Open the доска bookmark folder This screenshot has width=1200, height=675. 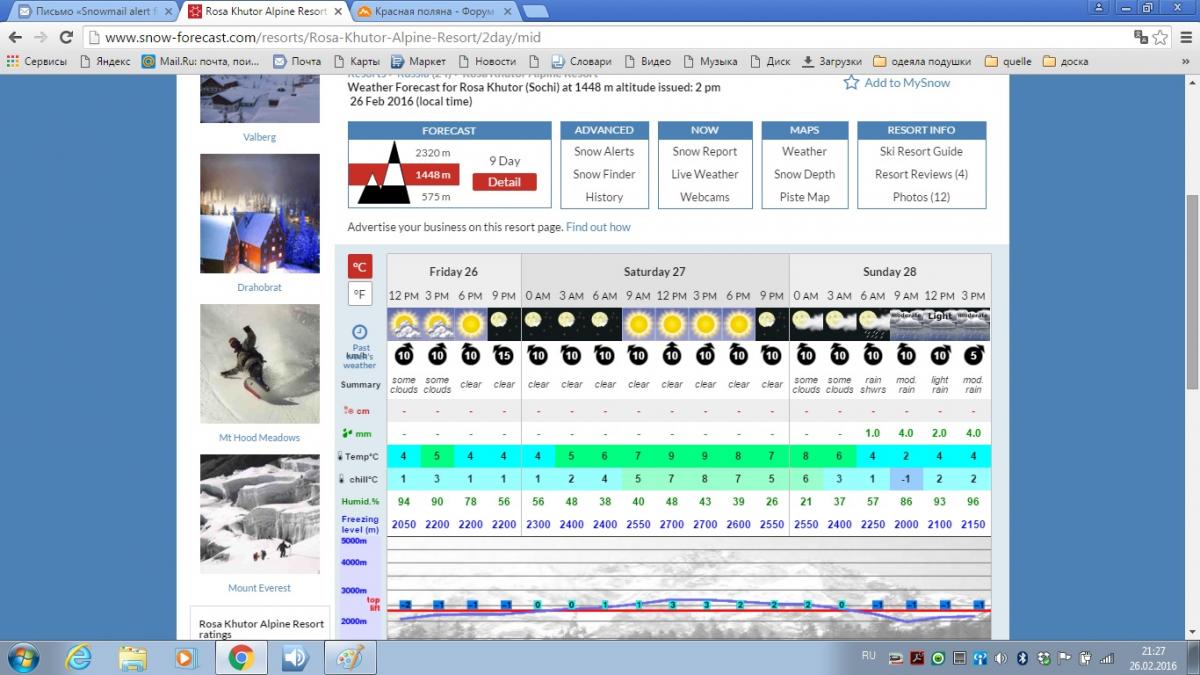[1066, 61]
